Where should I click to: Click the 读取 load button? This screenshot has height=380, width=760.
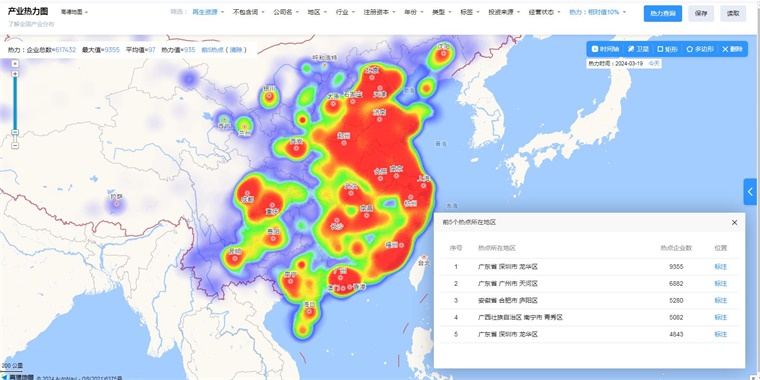(733, 14)
